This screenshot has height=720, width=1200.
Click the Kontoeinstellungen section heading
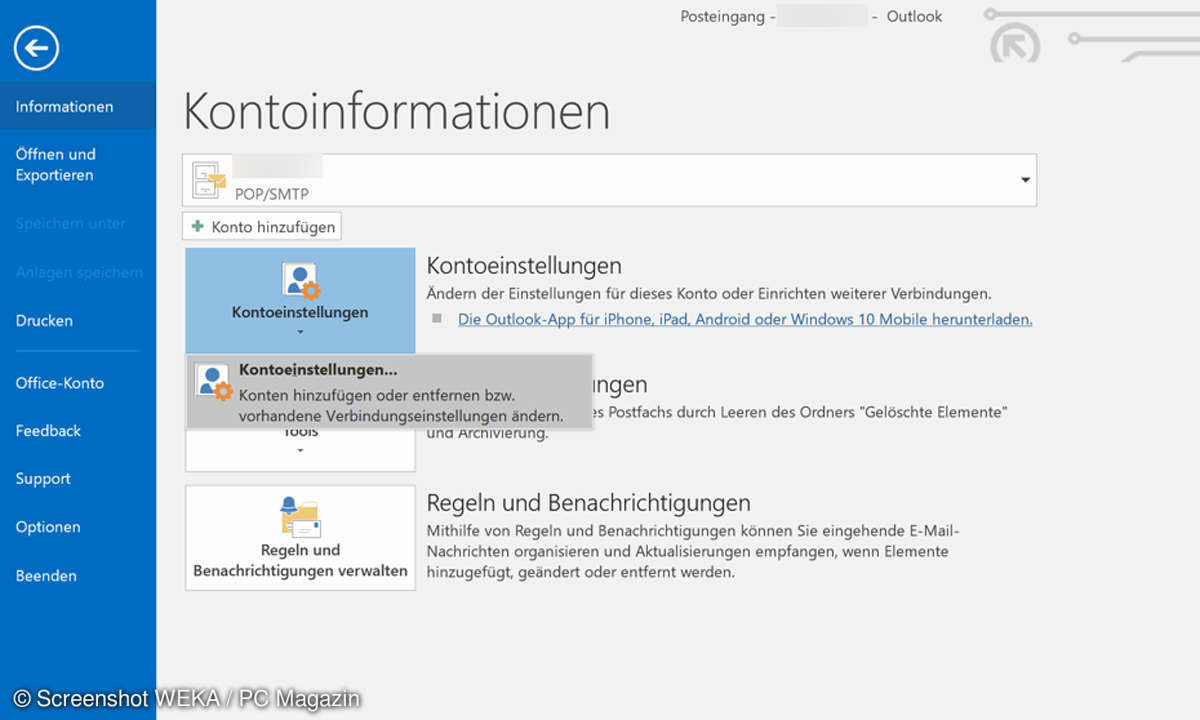524,266
